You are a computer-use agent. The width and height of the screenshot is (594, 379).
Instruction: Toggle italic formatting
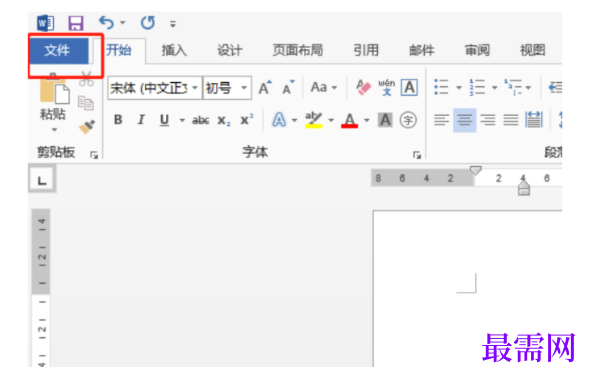pos(141,120)
